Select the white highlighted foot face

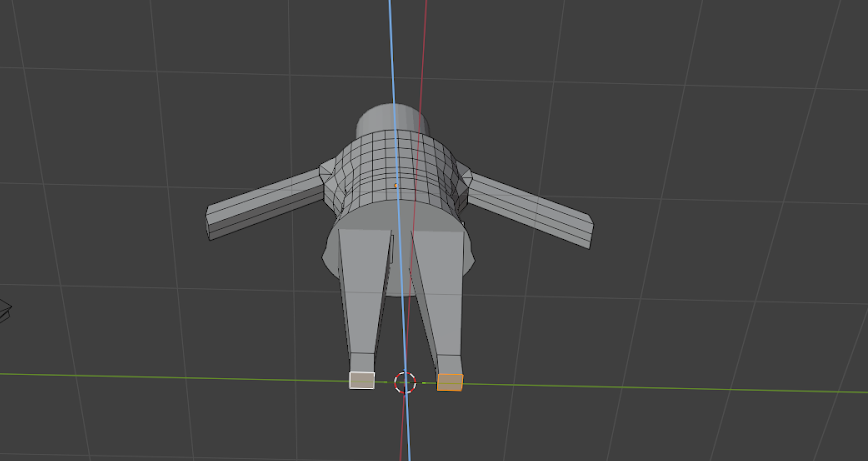click(x=361, y=380)
